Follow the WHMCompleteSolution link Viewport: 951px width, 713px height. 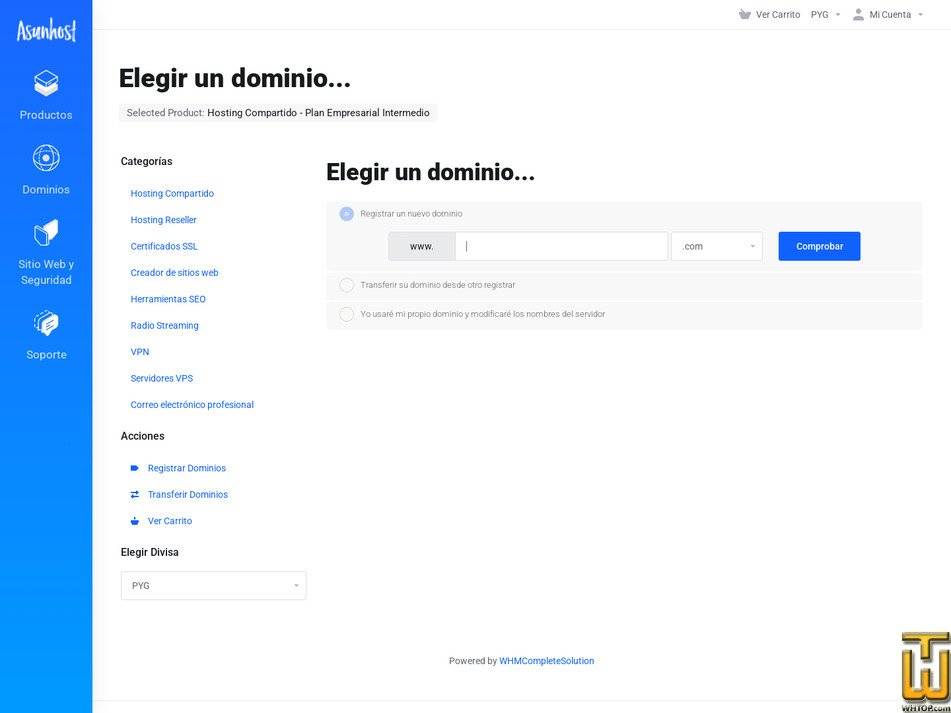[x=547, y=660]
